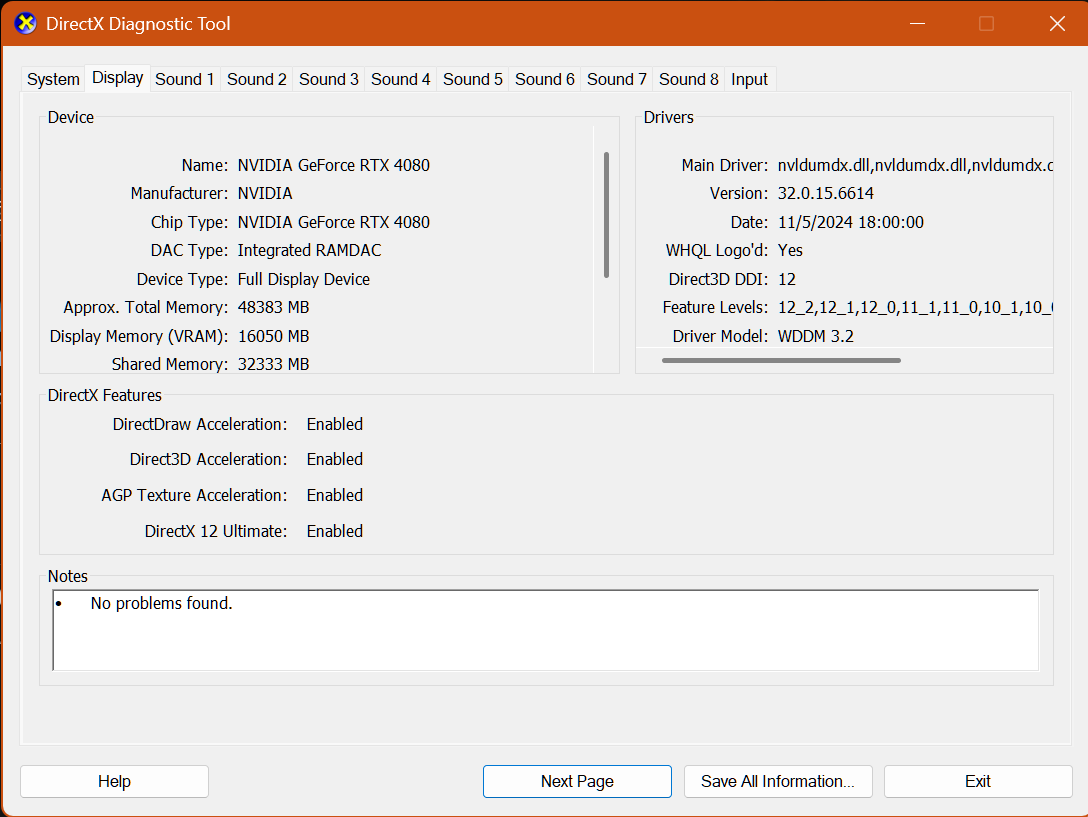Select the 'No problems found.' note

click(x=162, y=603)
